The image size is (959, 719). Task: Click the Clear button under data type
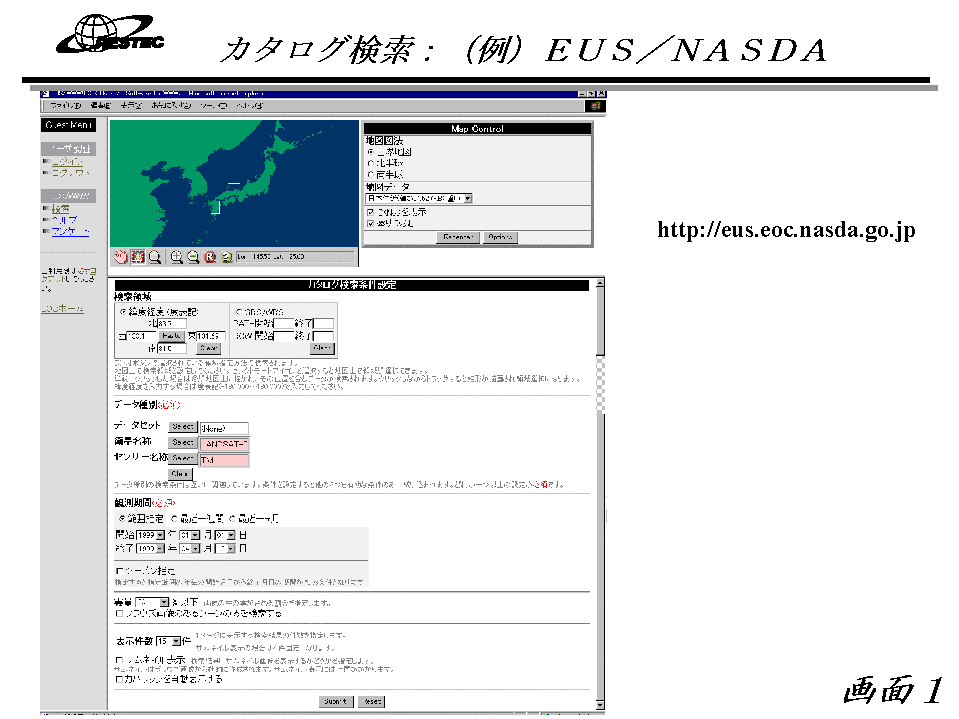pyautogui.click(x=180, y=474)
